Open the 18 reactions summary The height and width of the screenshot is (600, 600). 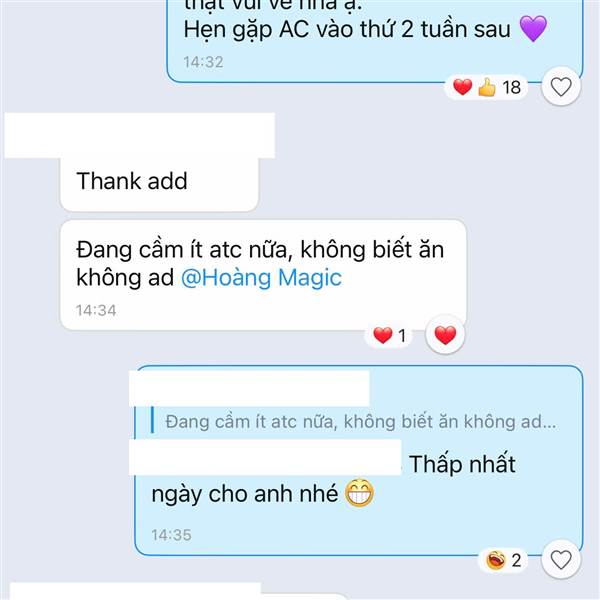[x=486, y=87]
